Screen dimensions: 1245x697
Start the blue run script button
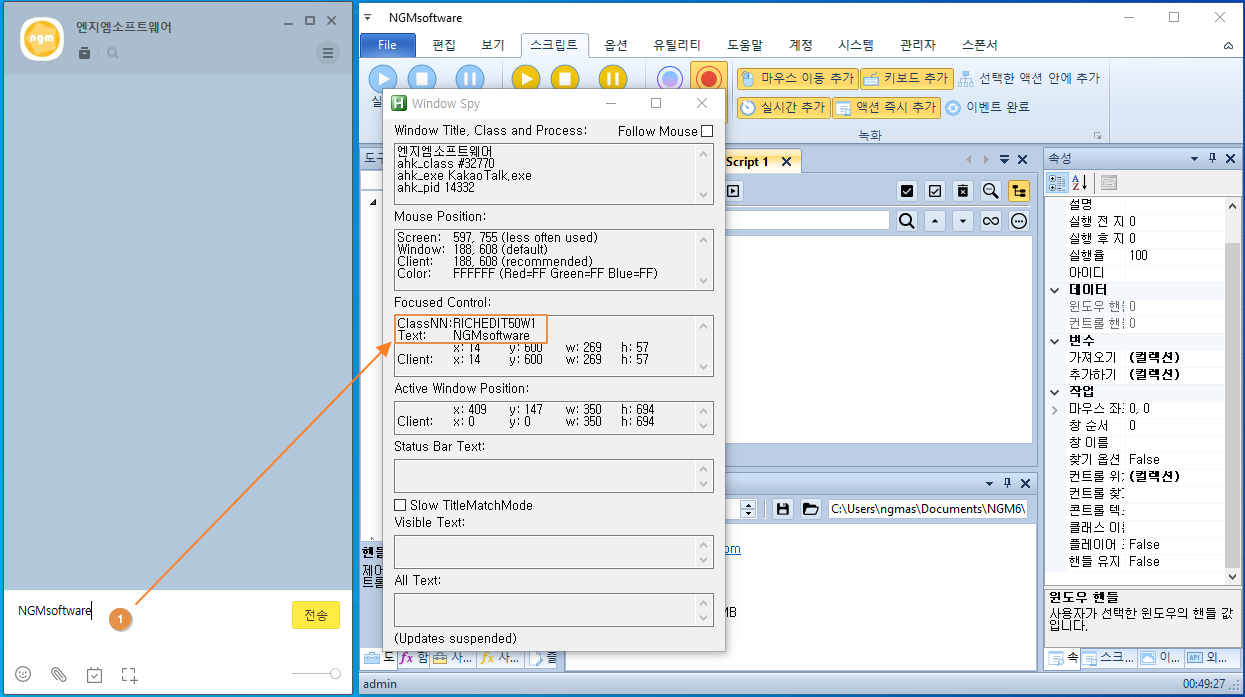[383, 79]
